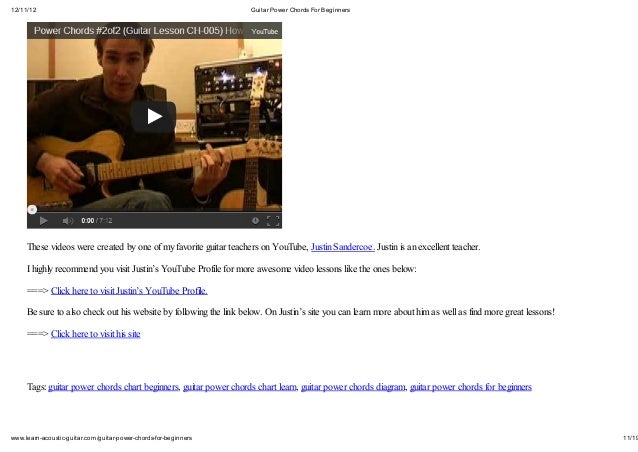638x452 pixels.
Task: Open the Justin Sandercoe link
Action: 343,247
